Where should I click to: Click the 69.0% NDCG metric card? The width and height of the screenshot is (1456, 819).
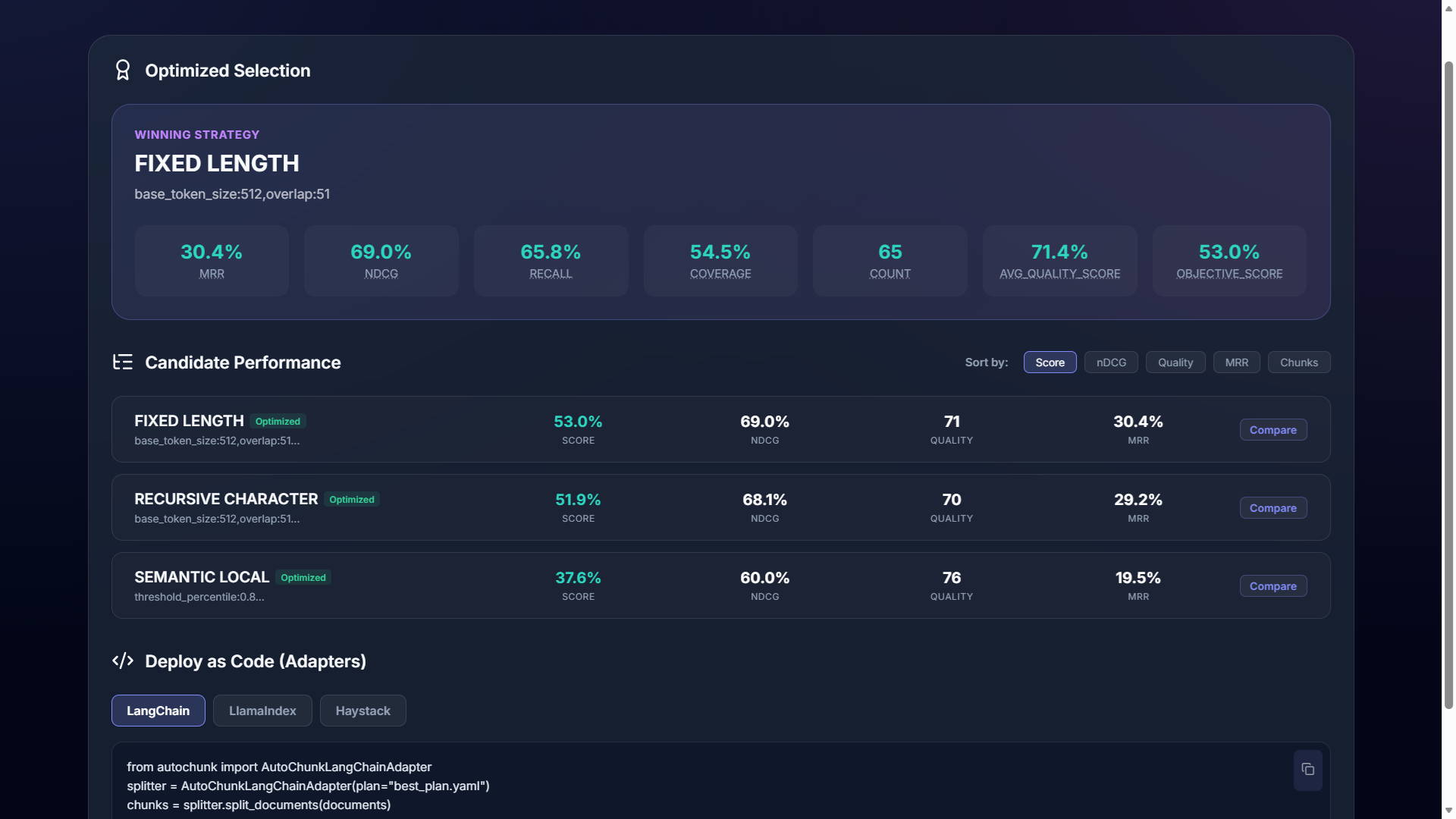point(381,261)
